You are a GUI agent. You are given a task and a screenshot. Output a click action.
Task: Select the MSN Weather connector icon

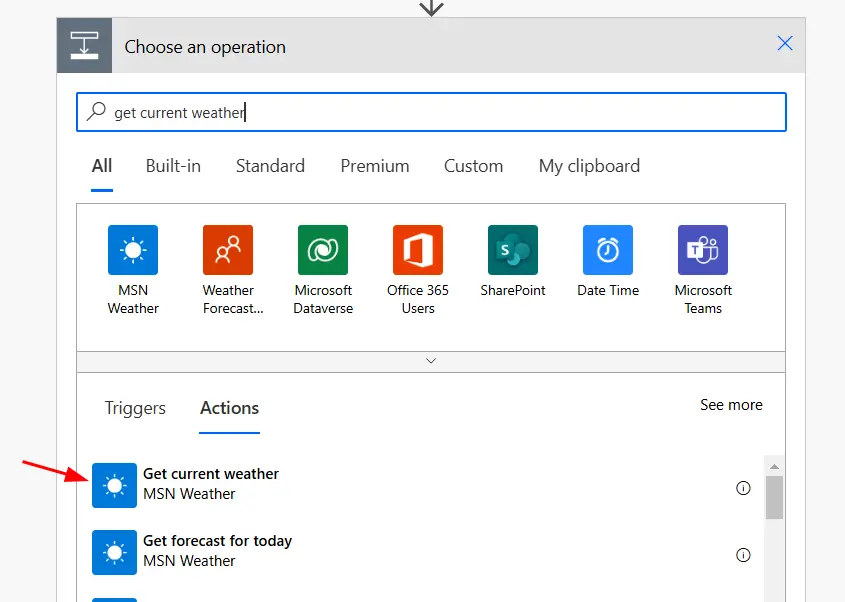point(133,250)
